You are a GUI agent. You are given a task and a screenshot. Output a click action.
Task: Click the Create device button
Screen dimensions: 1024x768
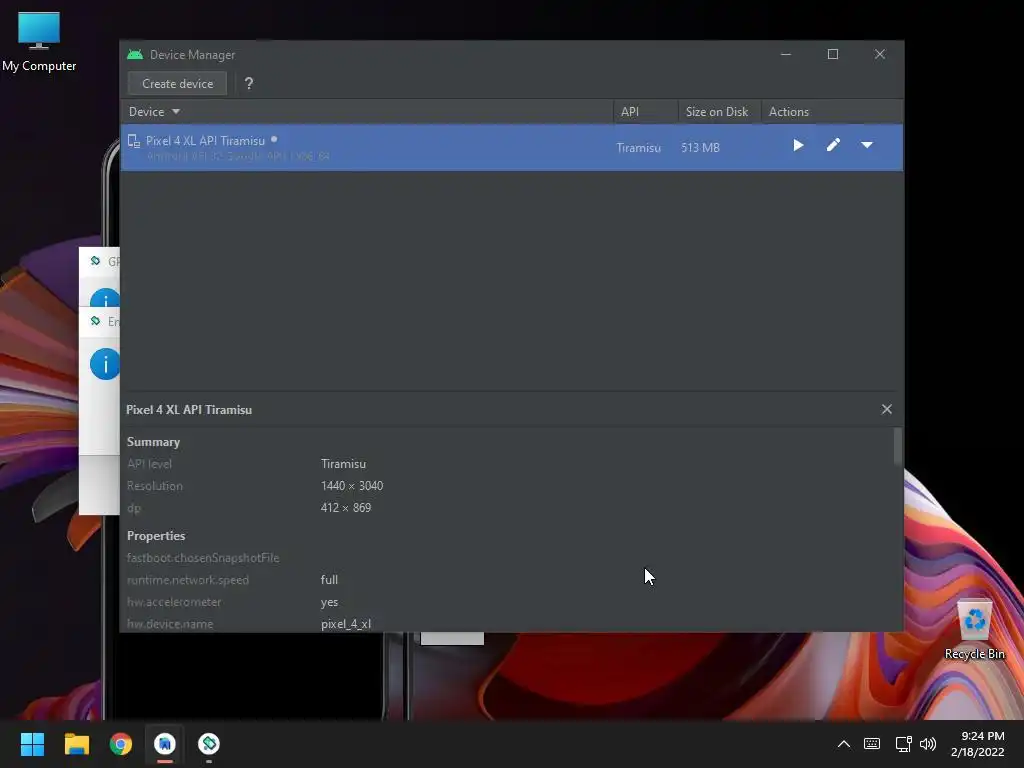point(178,84)
